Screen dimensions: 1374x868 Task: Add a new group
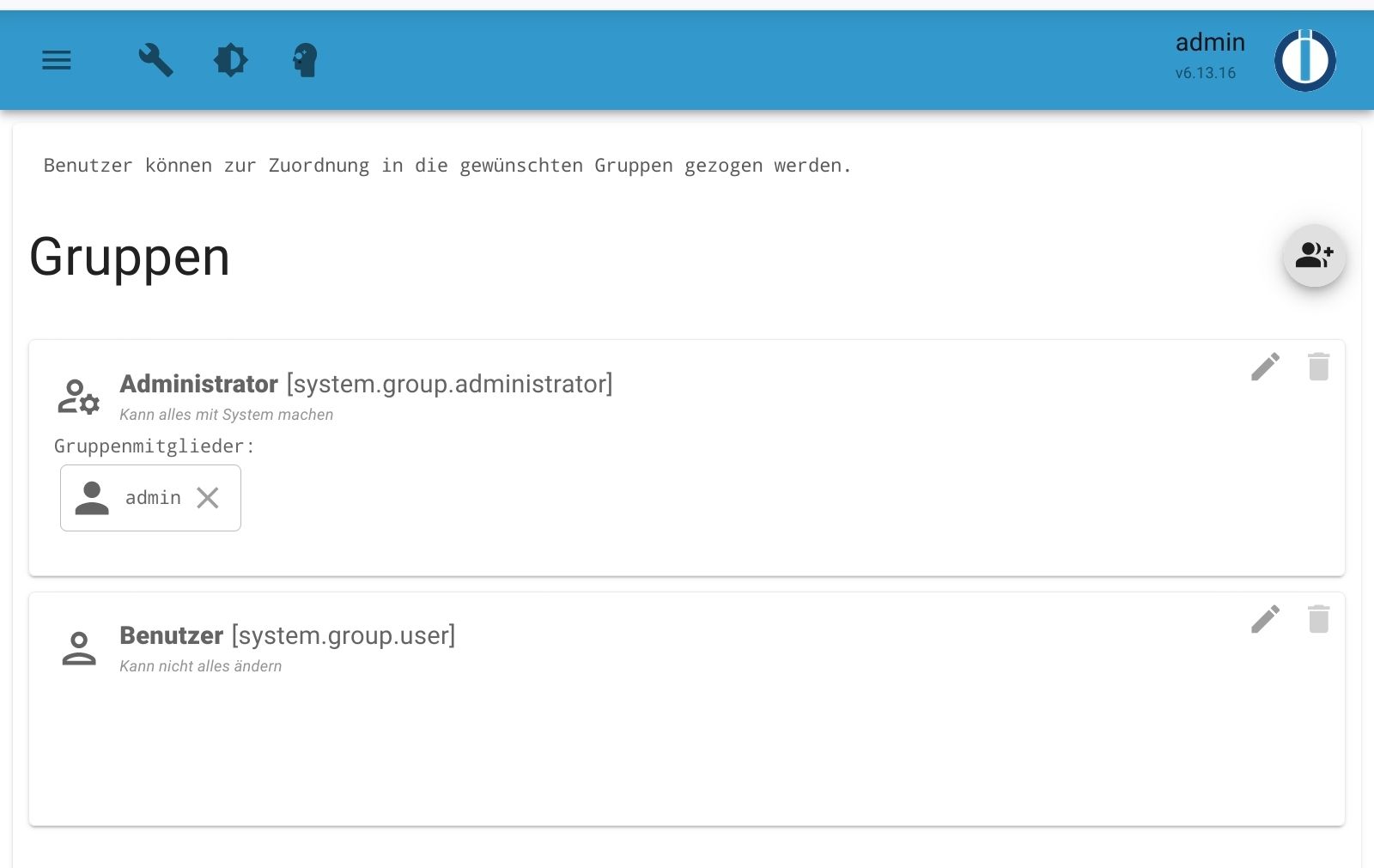point(1313,256)
